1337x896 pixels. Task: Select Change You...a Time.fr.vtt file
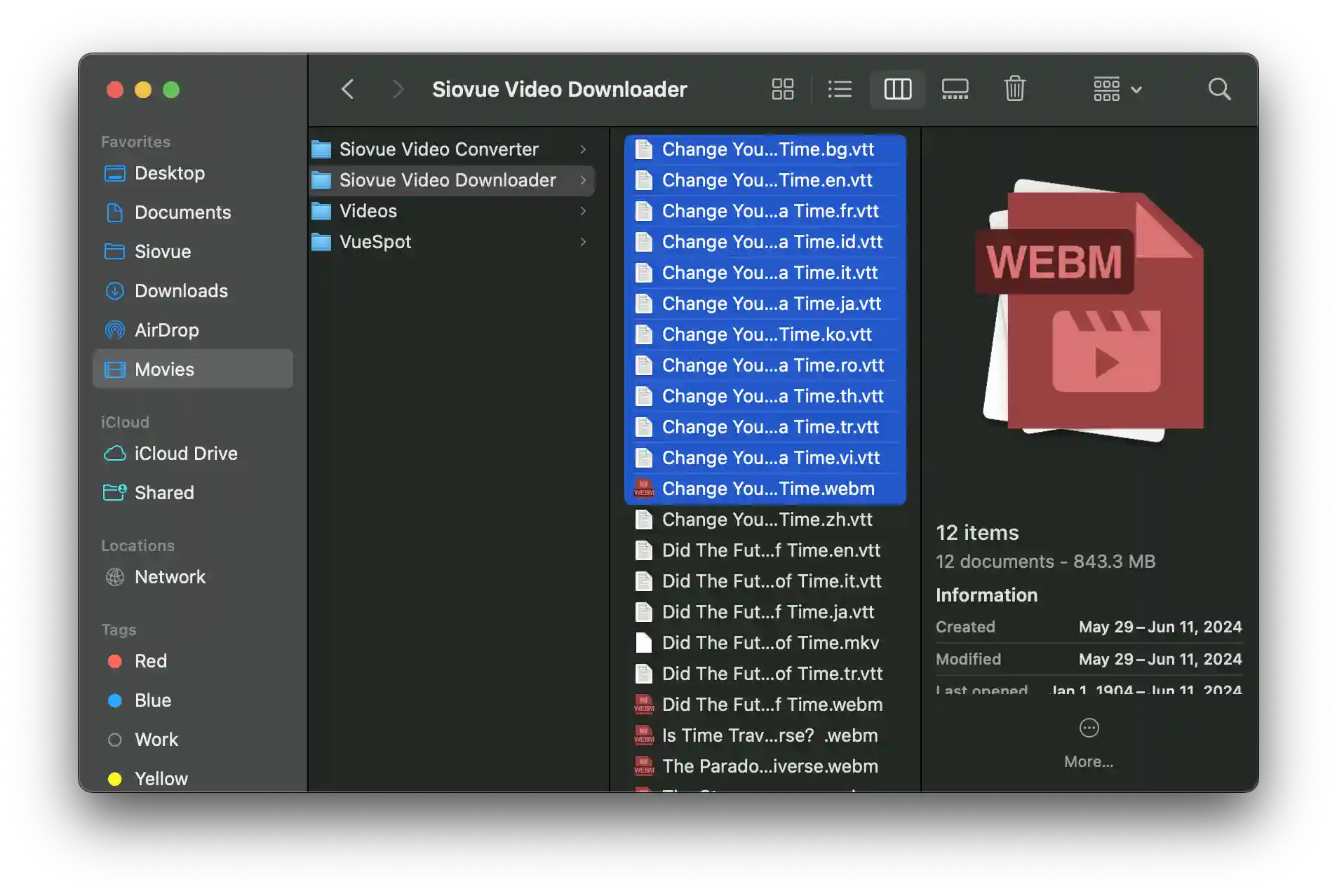765,211
